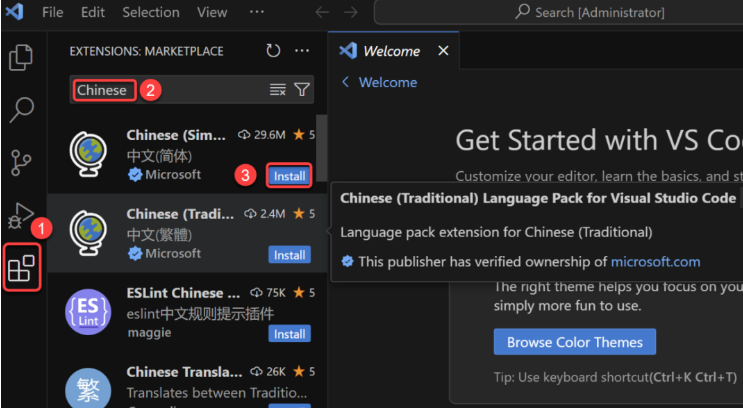Viewport: 743px width, 408px height.
Task: Click the Search [Administrator] command box
Action: (x=558, y=12)
